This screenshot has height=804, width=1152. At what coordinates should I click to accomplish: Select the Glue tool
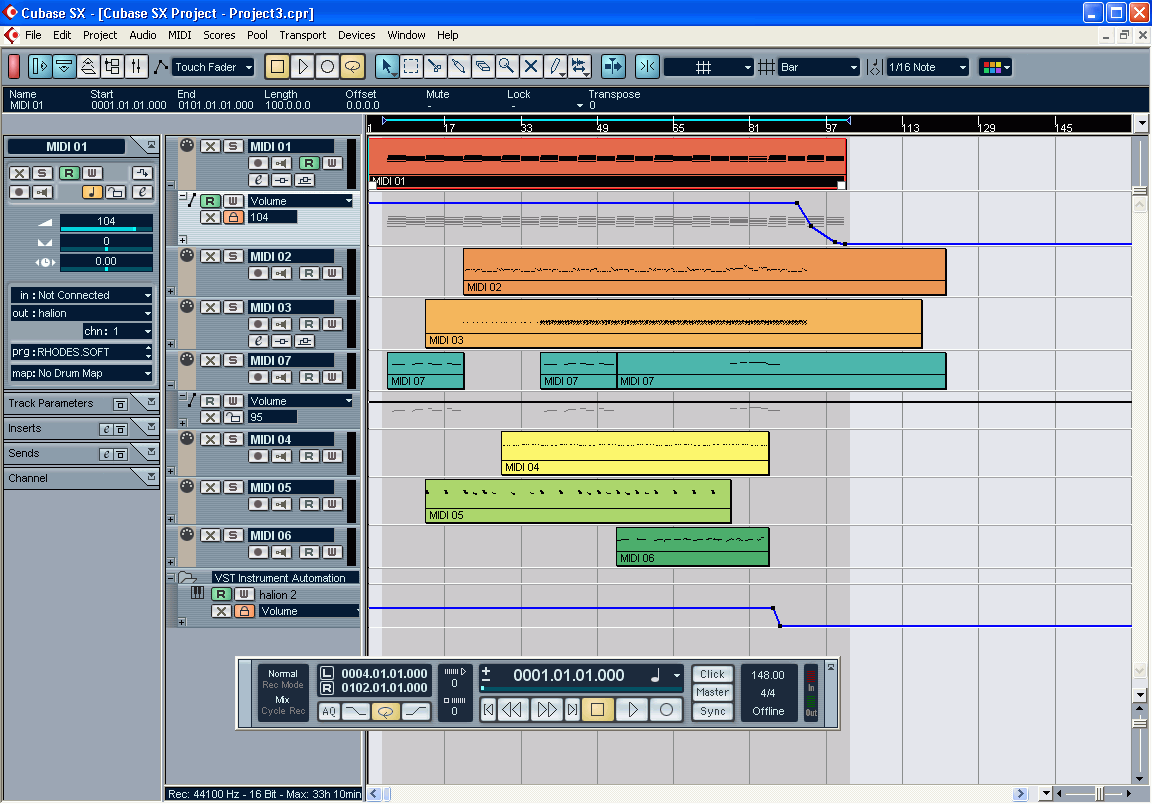(x=458, y=67)
